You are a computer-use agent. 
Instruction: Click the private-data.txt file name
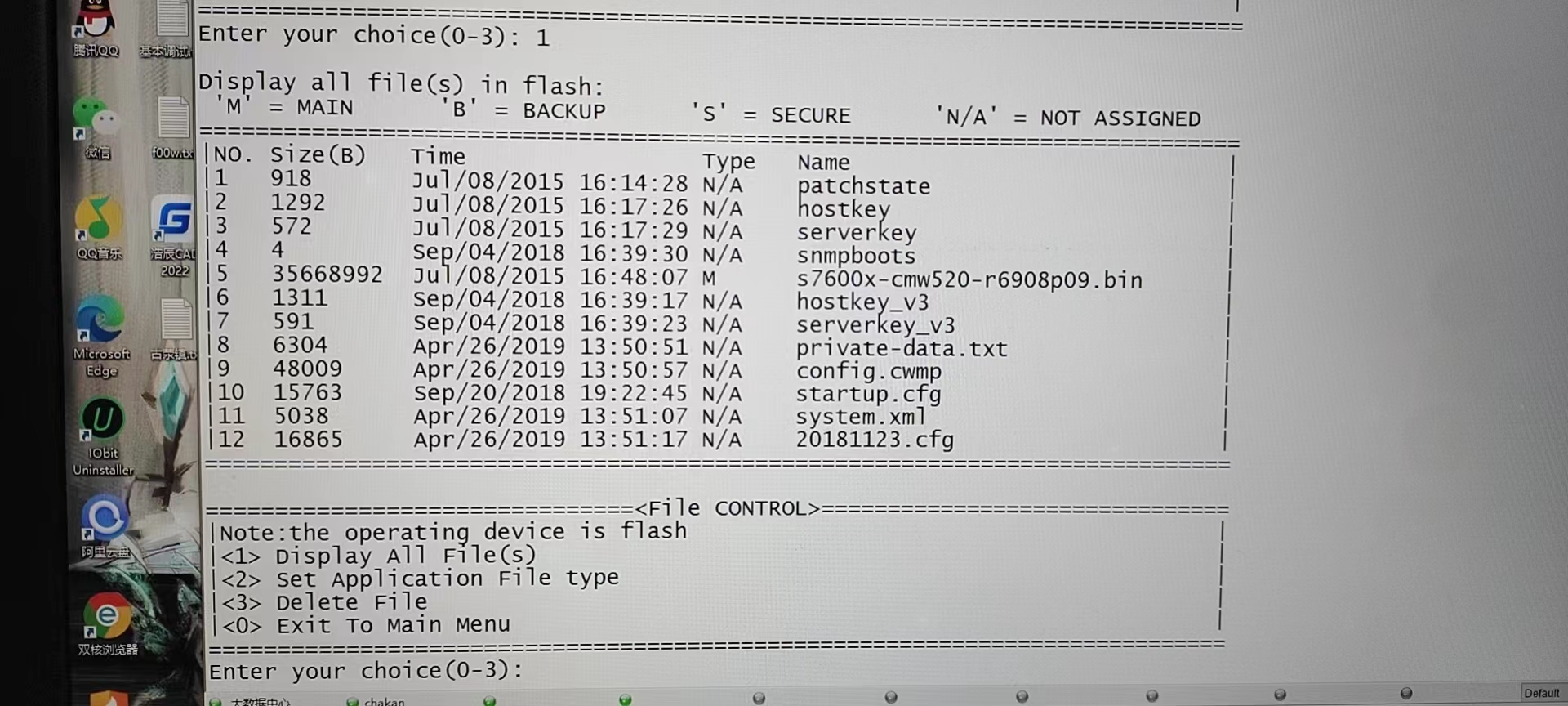(902, 349)
